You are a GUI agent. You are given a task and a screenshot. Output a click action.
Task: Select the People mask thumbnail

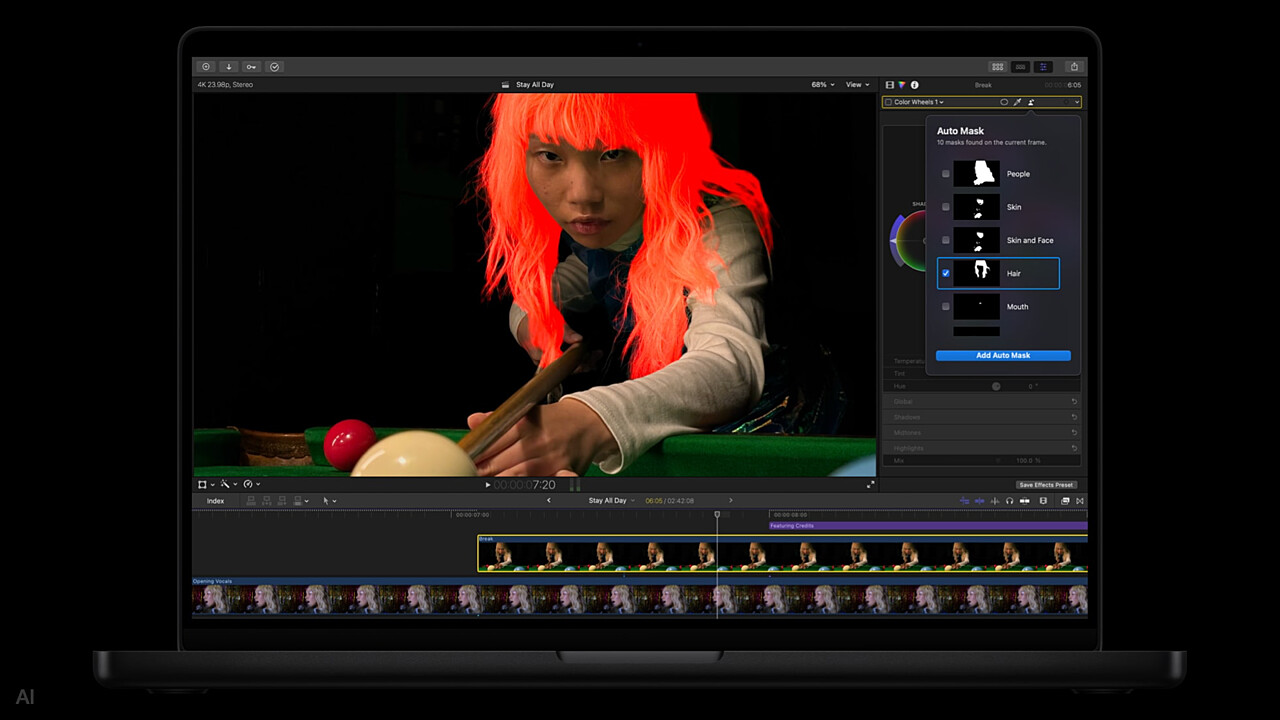(x=976, y=174)
